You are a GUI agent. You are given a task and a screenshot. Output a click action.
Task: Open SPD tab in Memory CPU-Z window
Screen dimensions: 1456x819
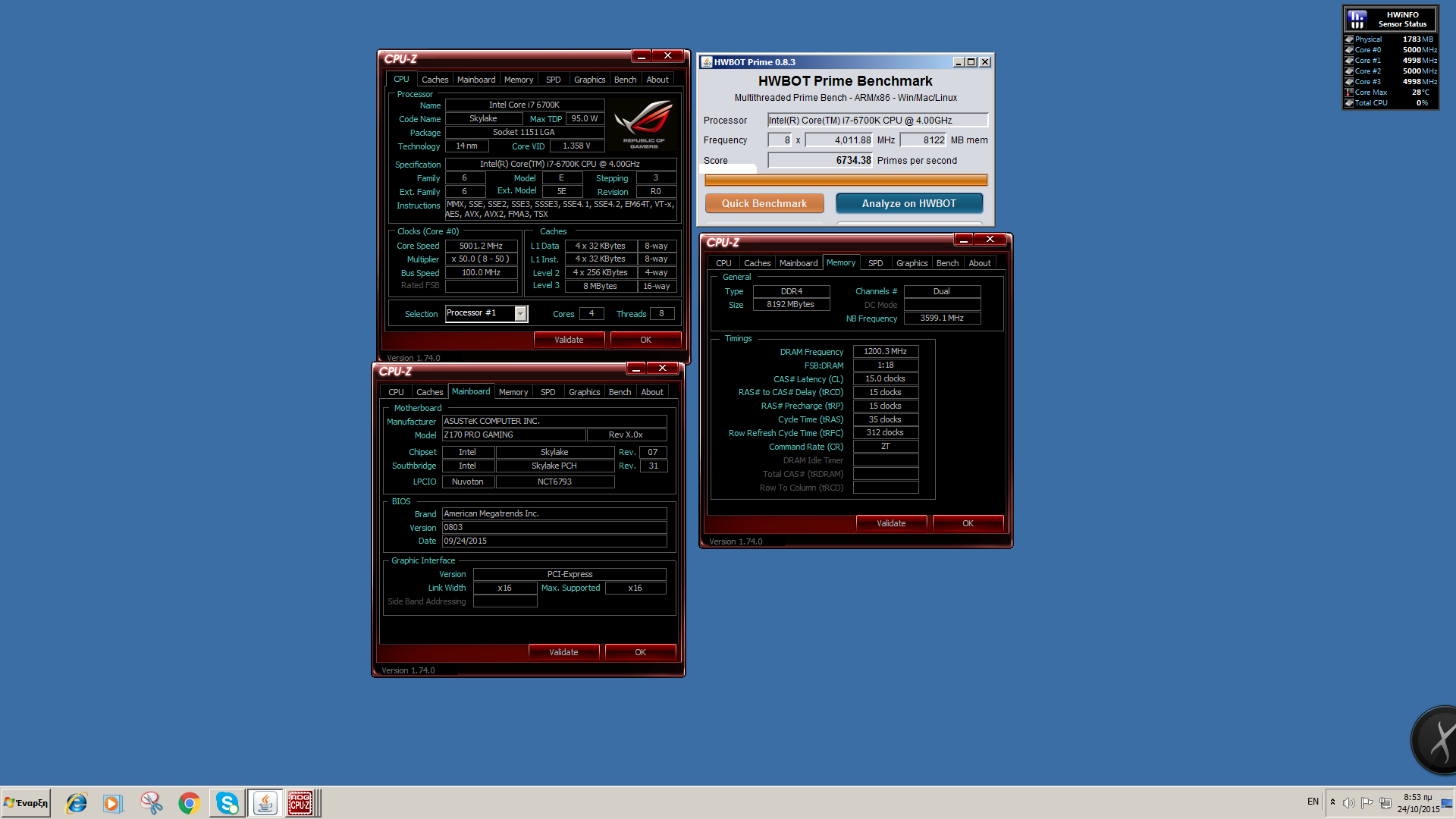point(876,263)
